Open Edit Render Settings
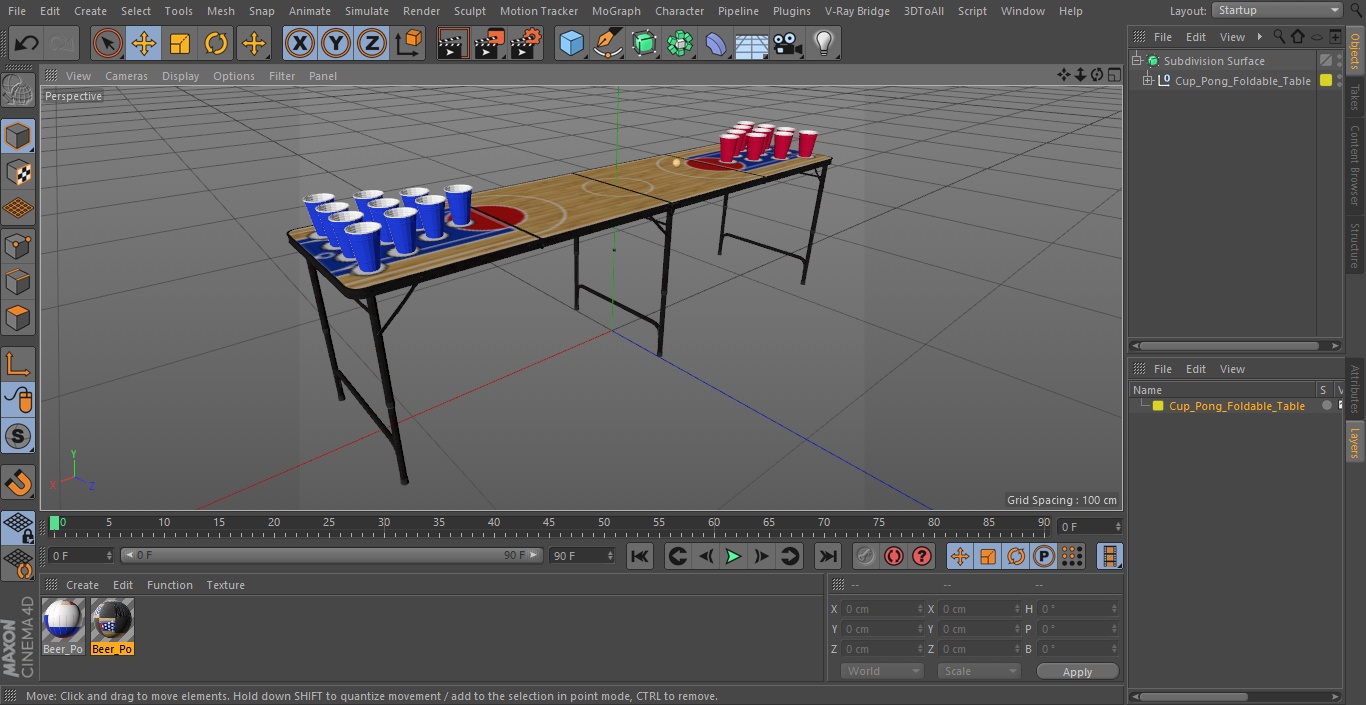 [526, 44]
